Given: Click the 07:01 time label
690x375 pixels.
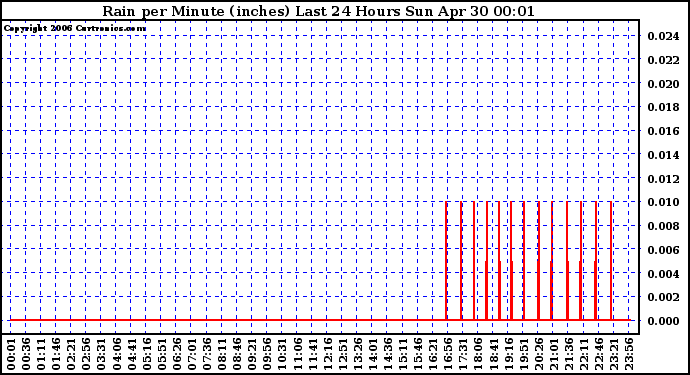Looking at the screenshot, I should click(x=192, y=354).
